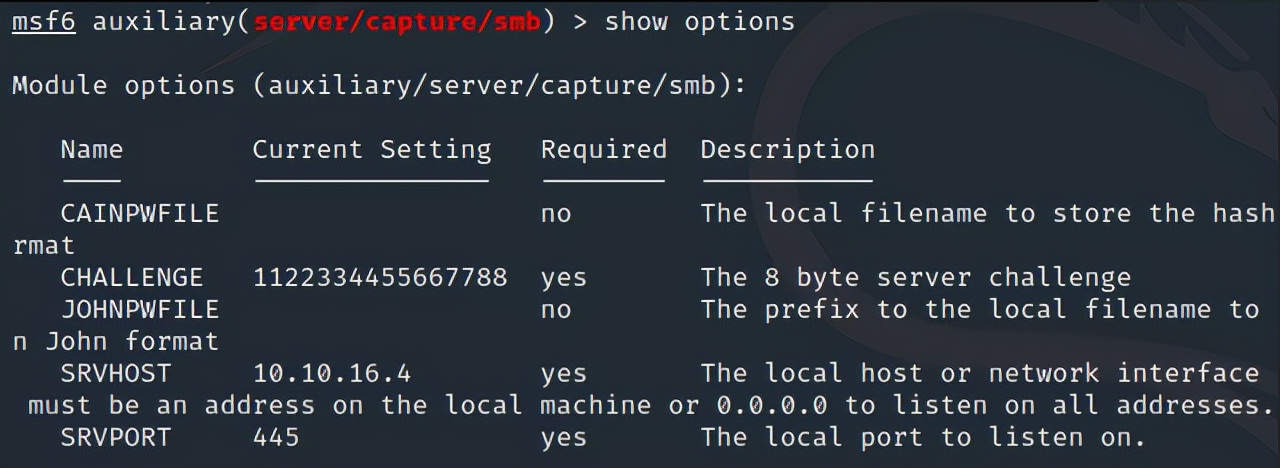This screenshot has width=1280, height=468.
Task: Click the 'Module options' heading line
Action: click(x=379, y=85)
